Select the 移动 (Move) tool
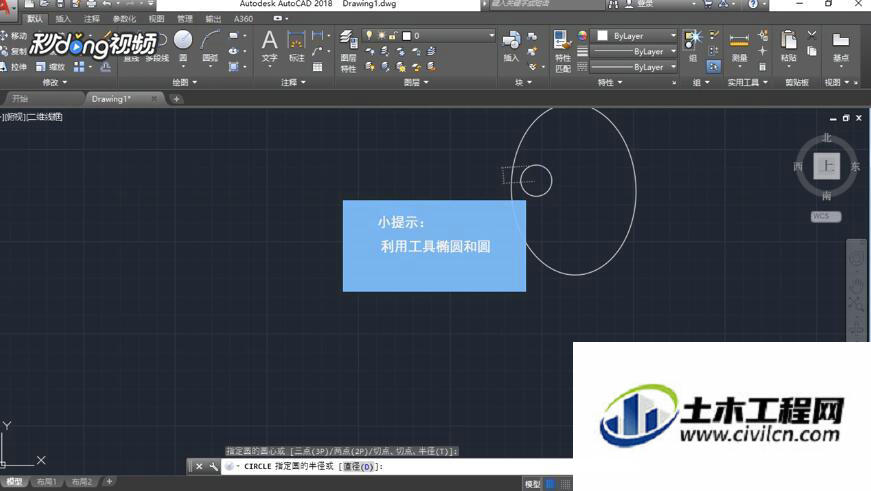Viewport: 871px width, 491px height. 13,36
